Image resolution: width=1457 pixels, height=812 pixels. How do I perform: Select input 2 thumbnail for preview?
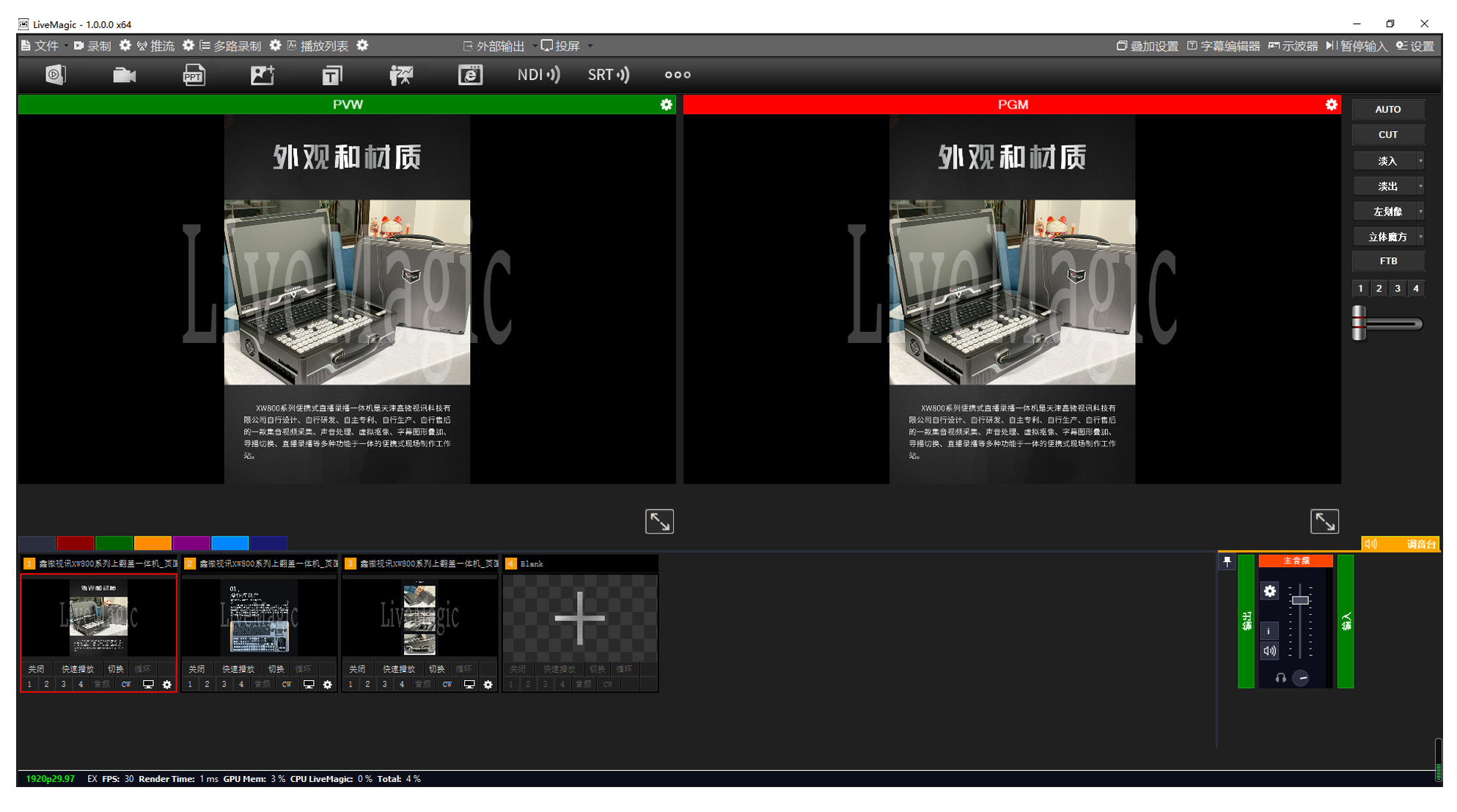coord(259,618)
